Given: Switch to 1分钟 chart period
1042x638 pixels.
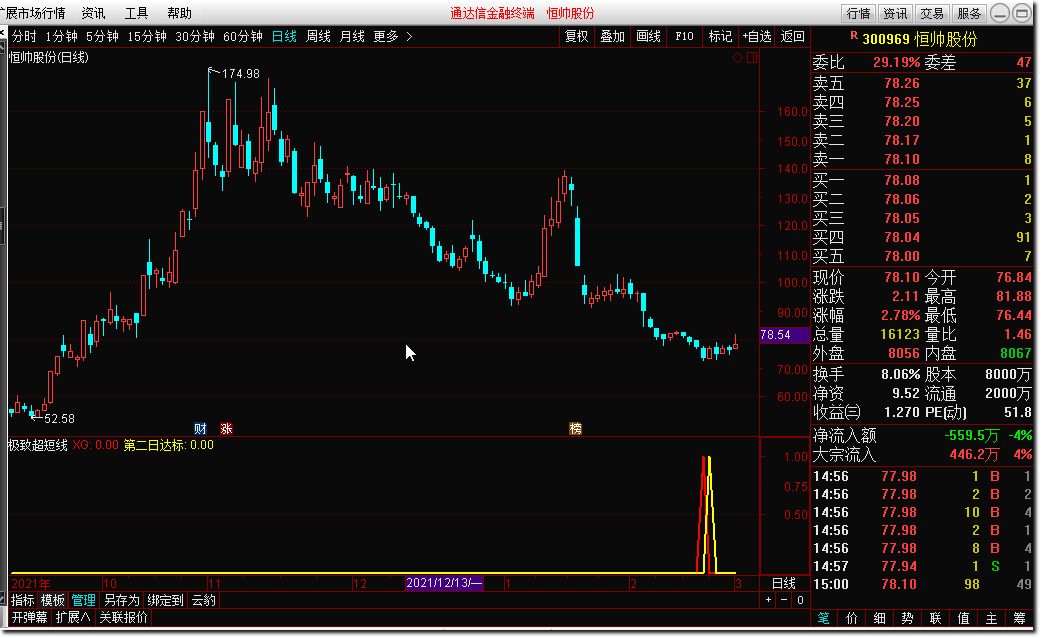Looking at the screenshot, I should [61, 37].
